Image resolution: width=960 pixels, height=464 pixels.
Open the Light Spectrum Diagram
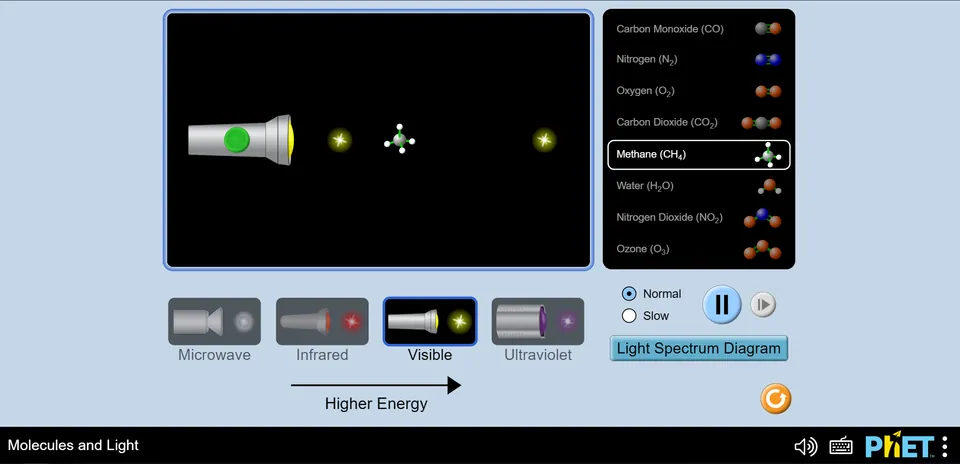tap(699, 348)
